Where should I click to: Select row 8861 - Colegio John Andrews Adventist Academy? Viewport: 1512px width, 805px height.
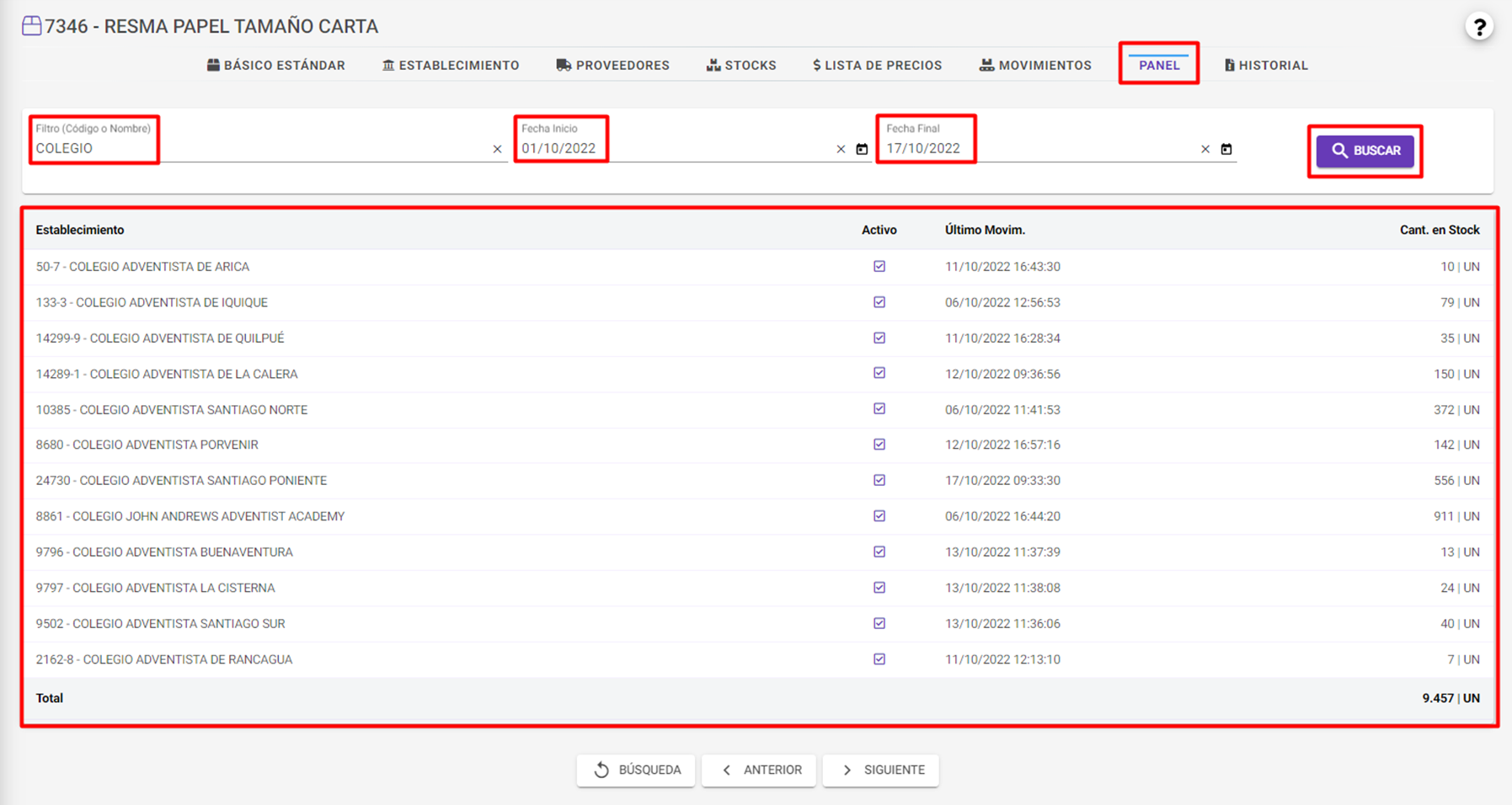coord(758,517)
